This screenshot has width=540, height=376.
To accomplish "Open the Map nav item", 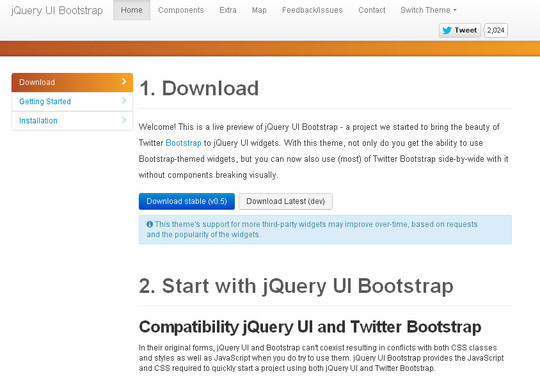I will tap(259, 10).
